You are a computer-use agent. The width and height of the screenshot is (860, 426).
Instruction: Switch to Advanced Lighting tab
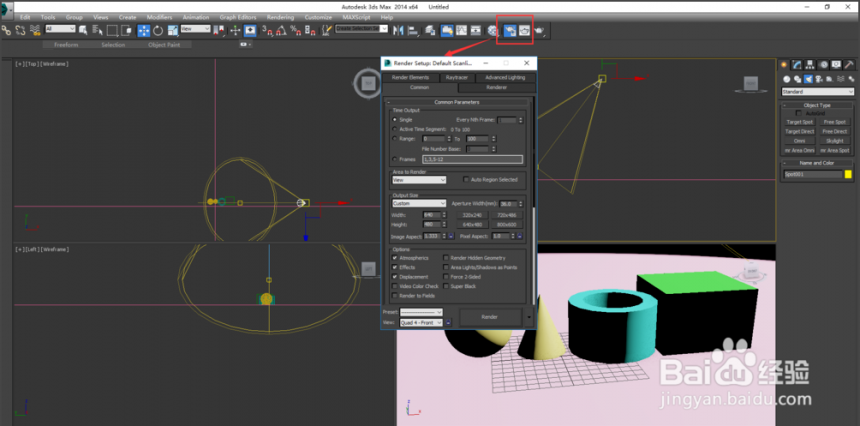pyautogui.click(x=505, y=77)
